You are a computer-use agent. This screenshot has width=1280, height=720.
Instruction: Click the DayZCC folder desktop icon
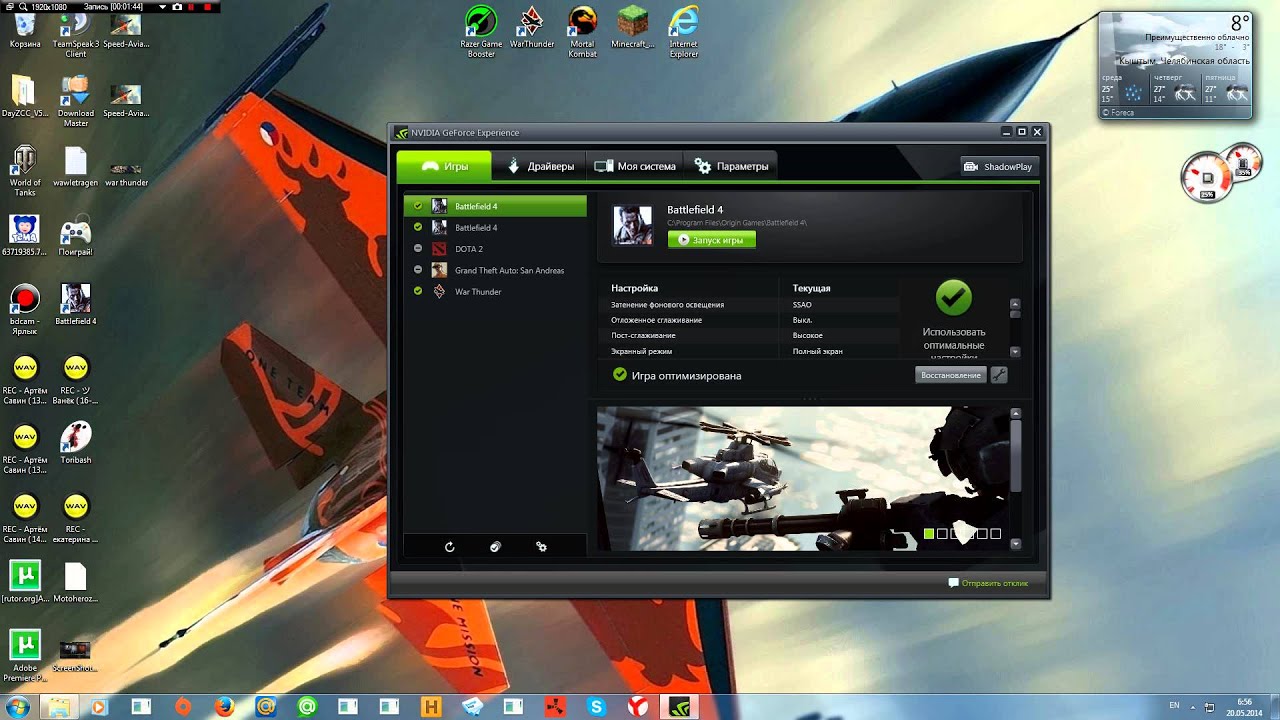pyautogui.click(x=25, y=97)
